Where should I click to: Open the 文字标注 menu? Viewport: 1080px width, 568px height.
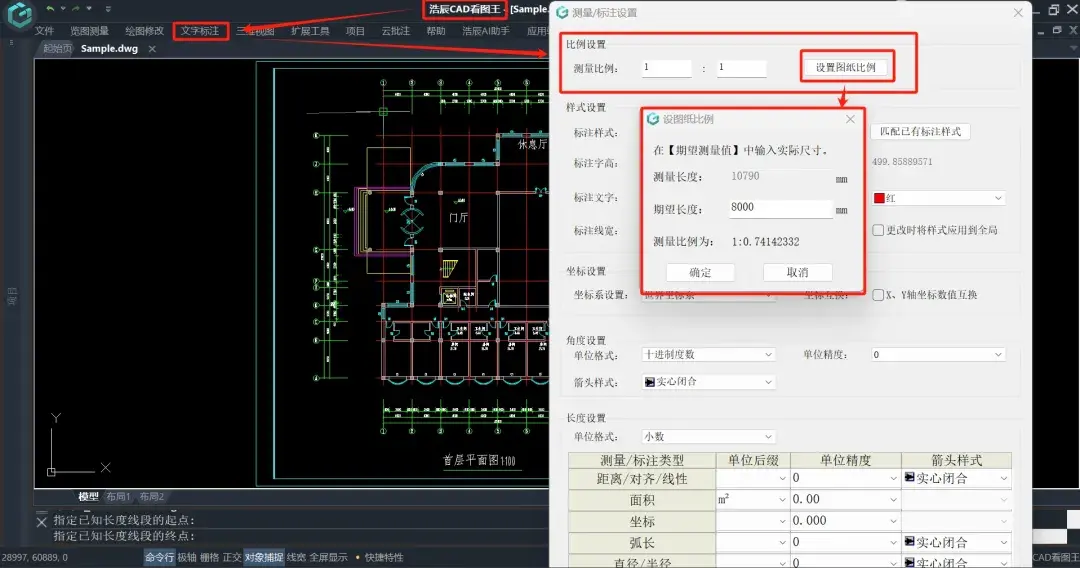pyautogui.click(x=200, y=31)
